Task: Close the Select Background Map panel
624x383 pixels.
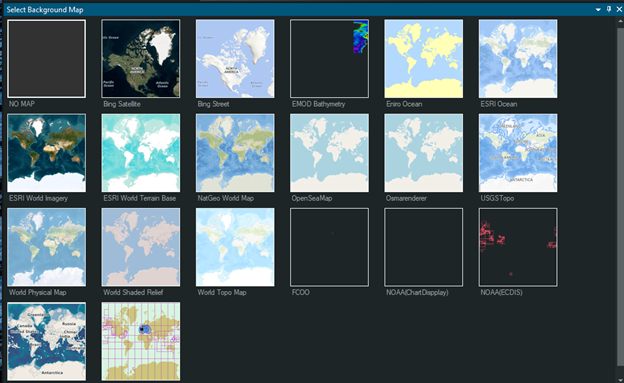Action: 619,9
